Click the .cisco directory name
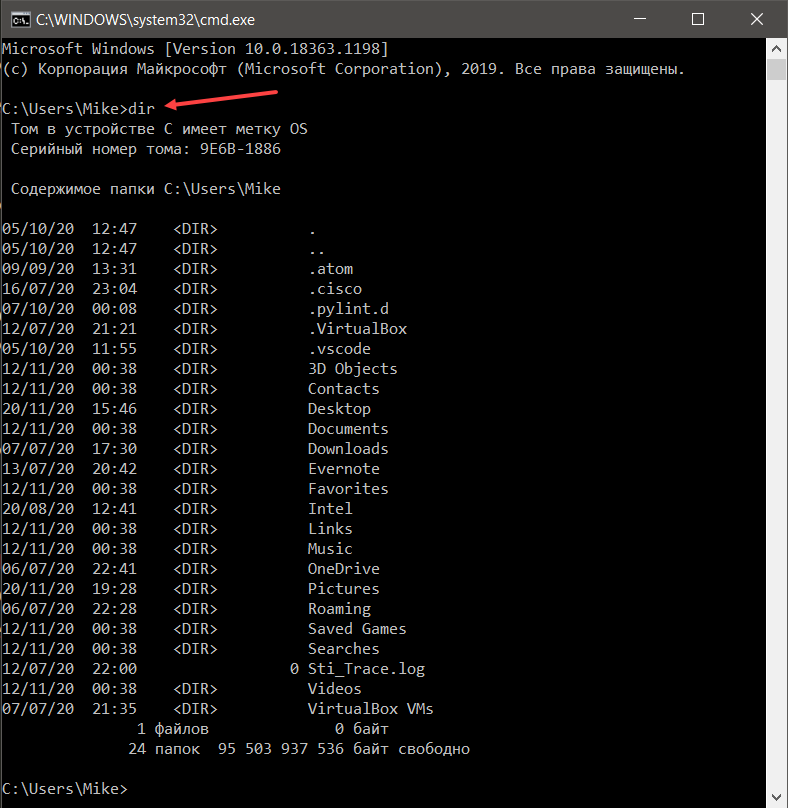788x808 pixels. coord(336,289)
